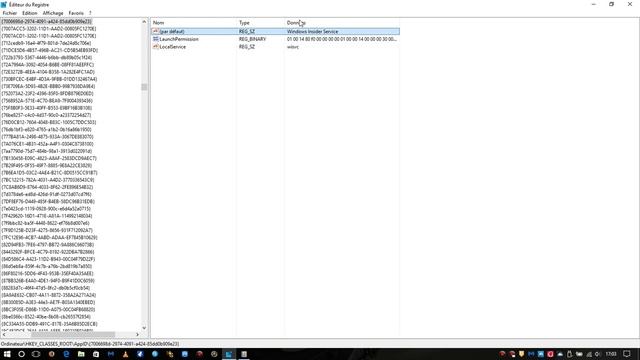The width and height of the screenshot is (640, 360).
Task: Click the tree pane vertical scrollbar thumb
Action: coord(144,87)
